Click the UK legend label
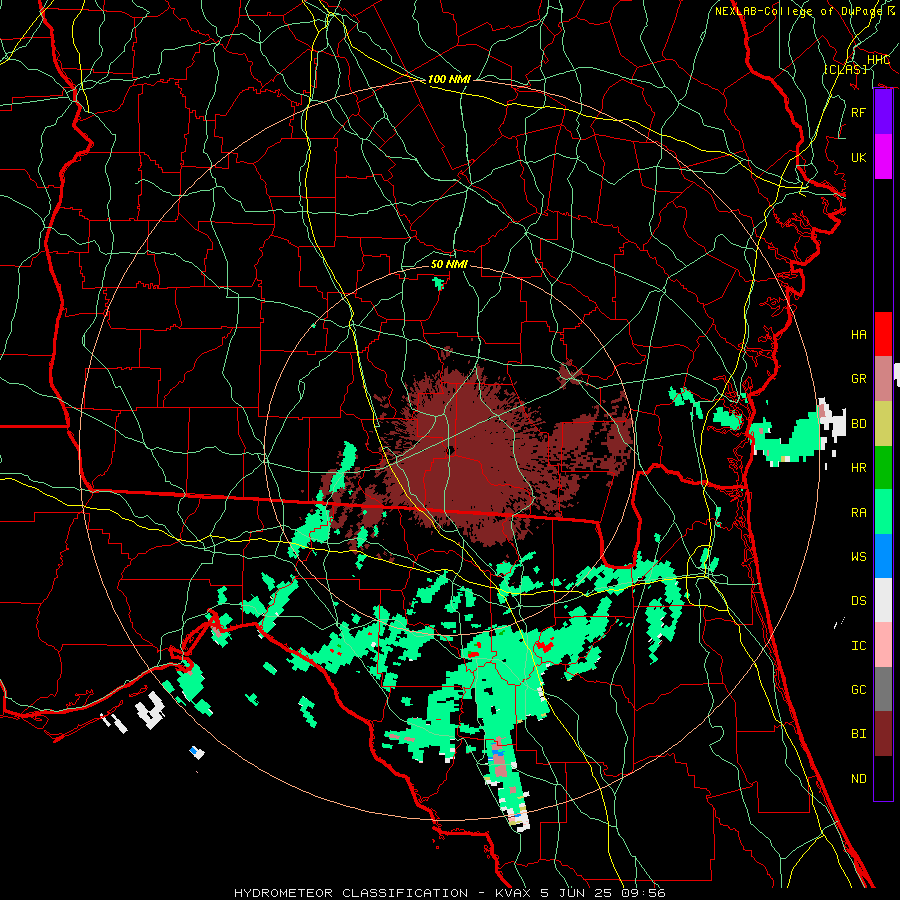This screenshot has height=900, width=900. pyautogui.click(x=859, y=157)
